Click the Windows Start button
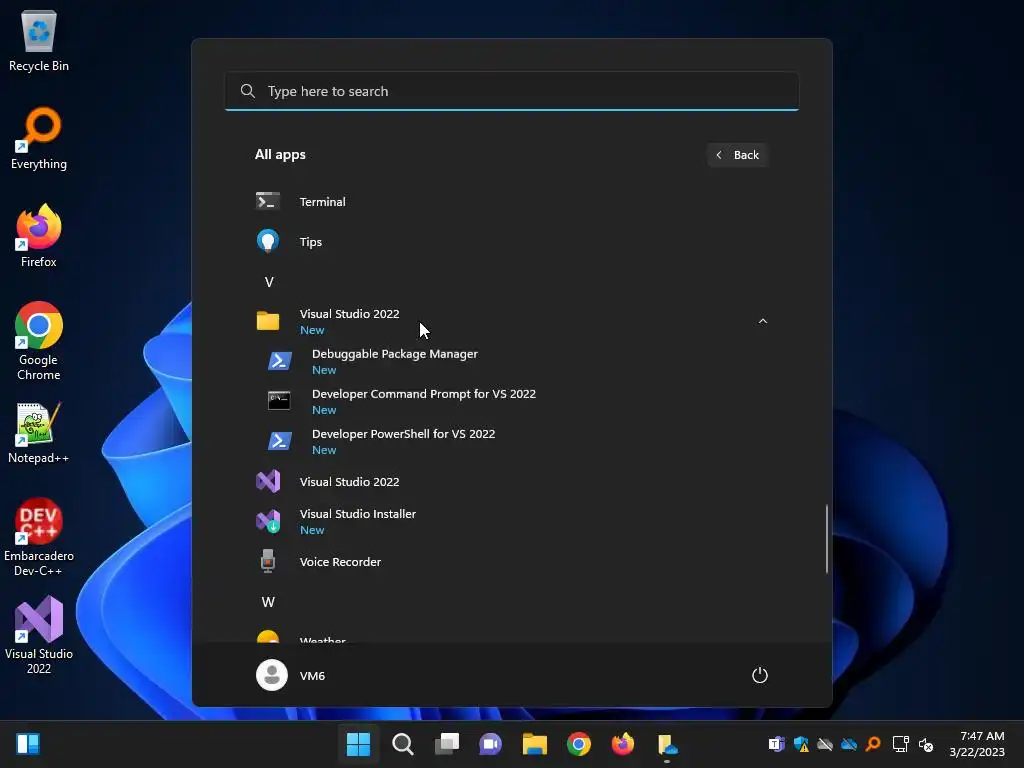Screen dimensions: 1024x768 359,744
